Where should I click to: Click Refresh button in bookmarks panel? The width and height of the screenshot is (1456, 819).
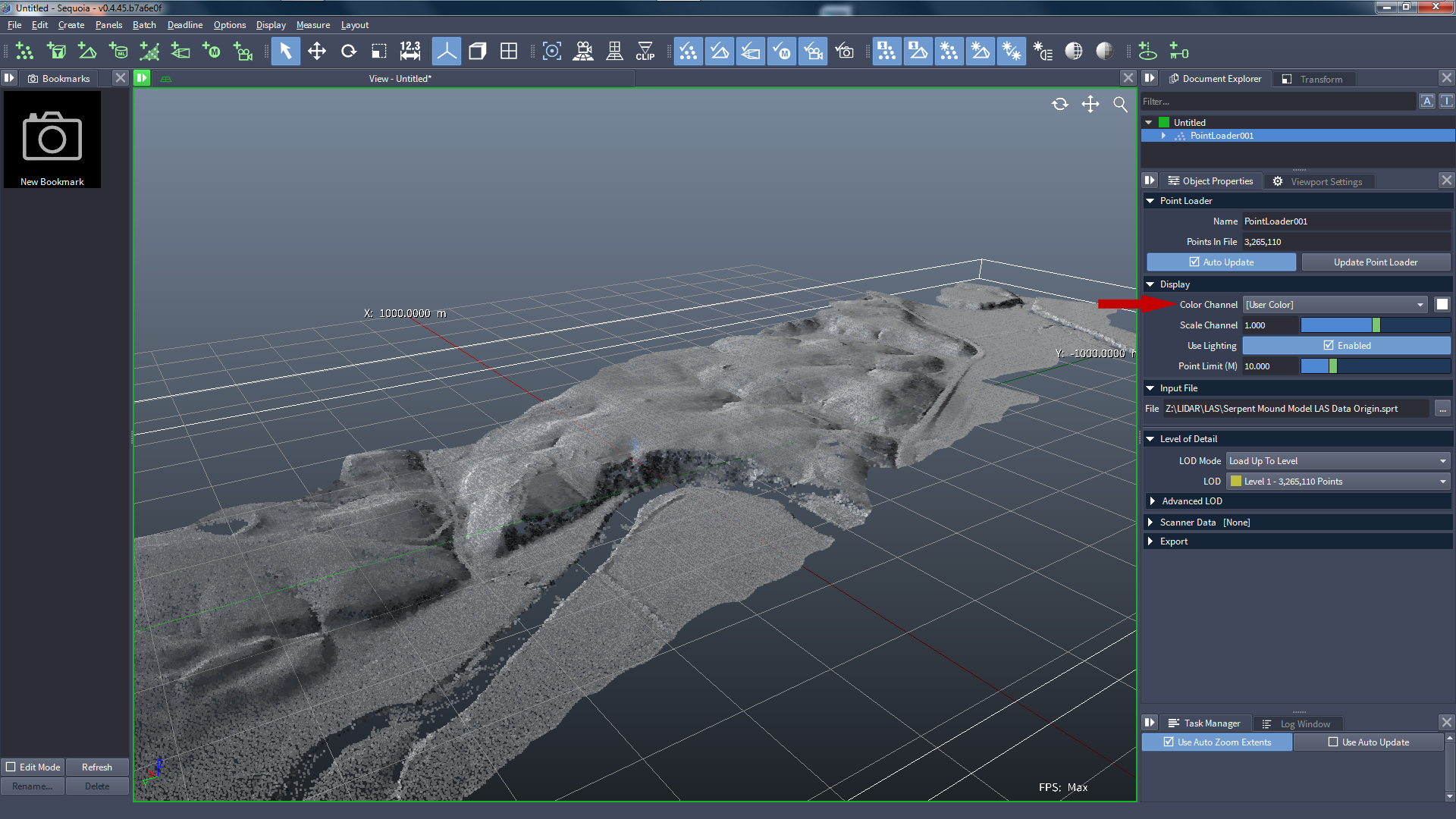pyautogui.click(x=96, y=767)
